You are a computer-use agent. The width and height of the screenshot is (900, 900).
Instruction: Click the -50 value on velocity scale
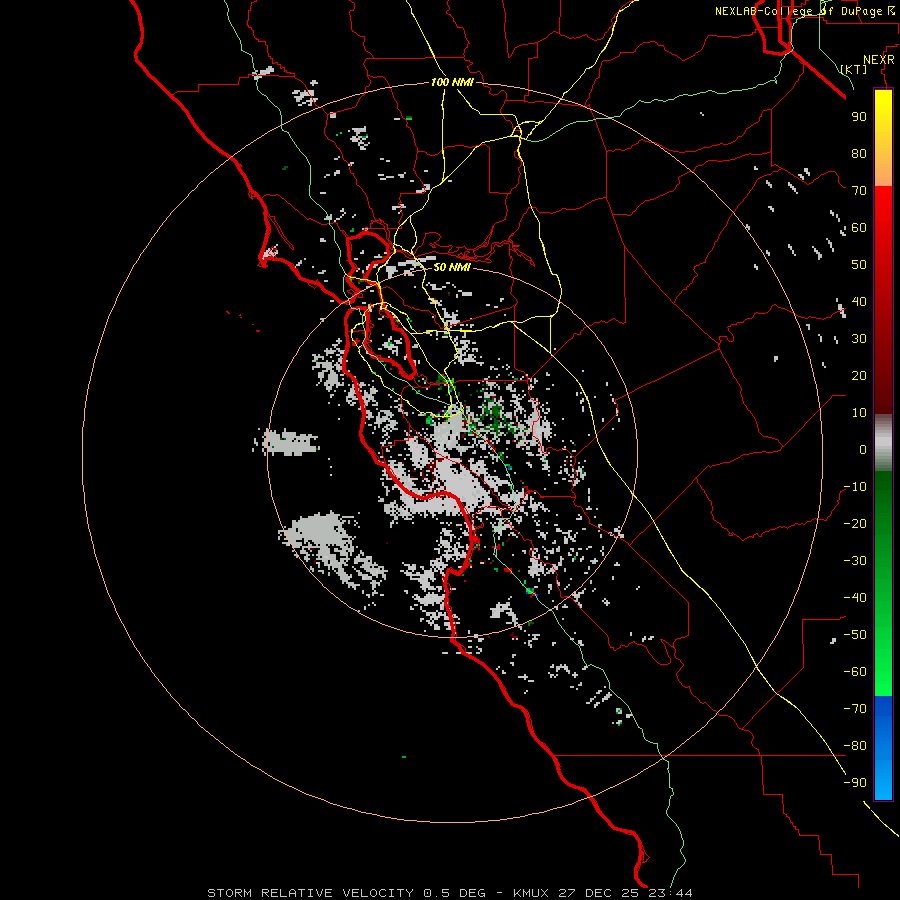pyautogui.click(x=855, y=635)
